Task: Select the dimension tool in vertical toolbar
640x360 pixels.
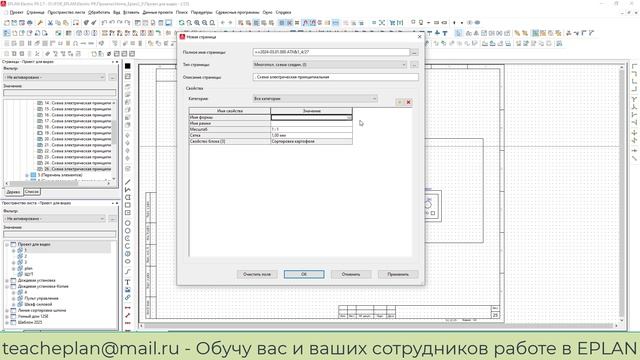Action: tap(128, 307)
